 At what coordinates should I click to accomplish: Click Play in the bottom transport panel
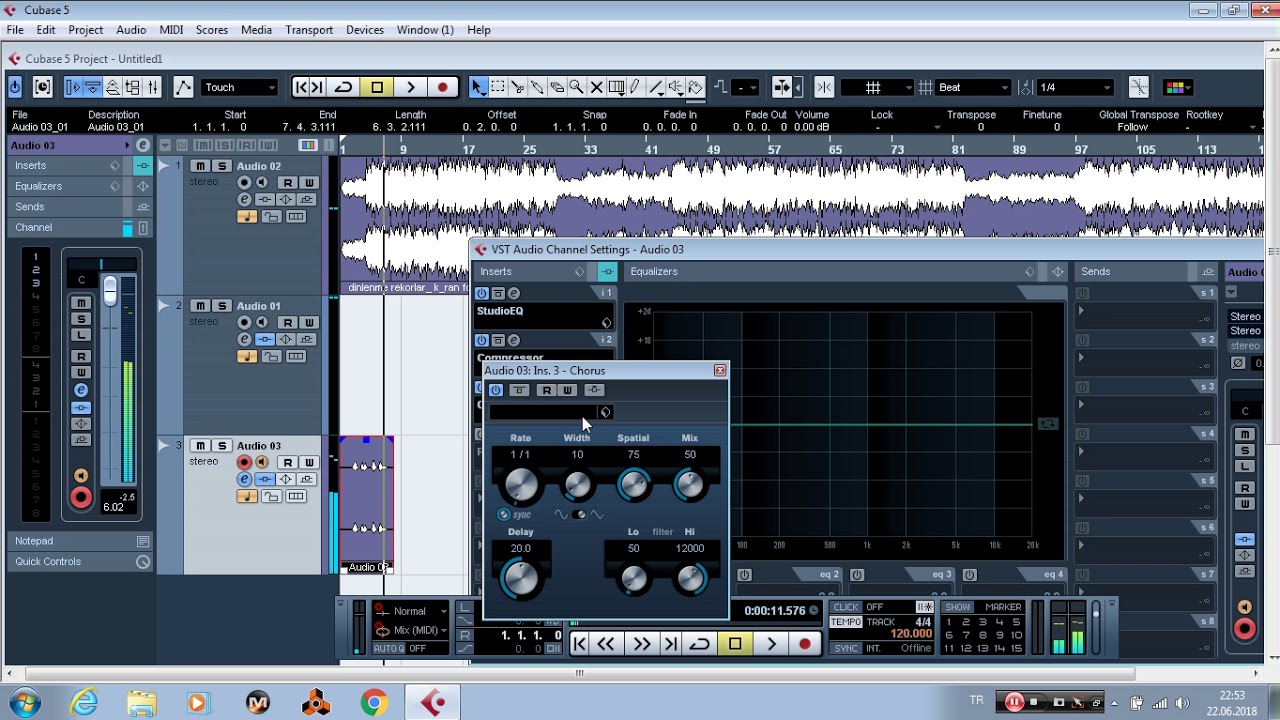[x=771, y=644]
